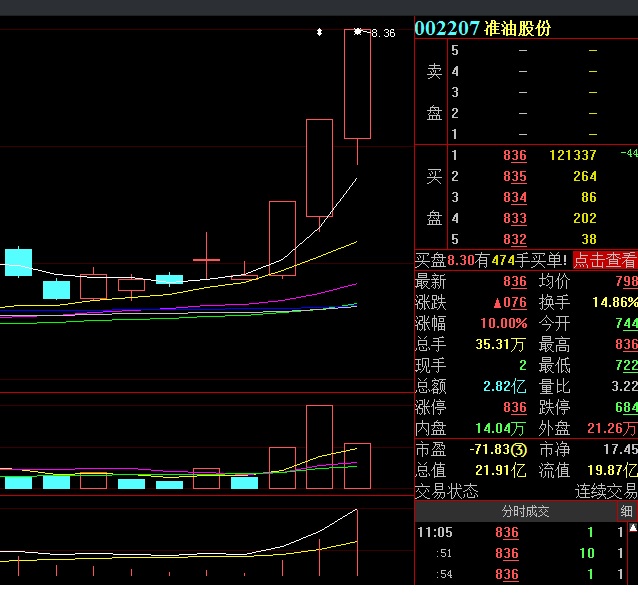
Task: Select buy level 5 price 832
Action: [x=515, y=239]
